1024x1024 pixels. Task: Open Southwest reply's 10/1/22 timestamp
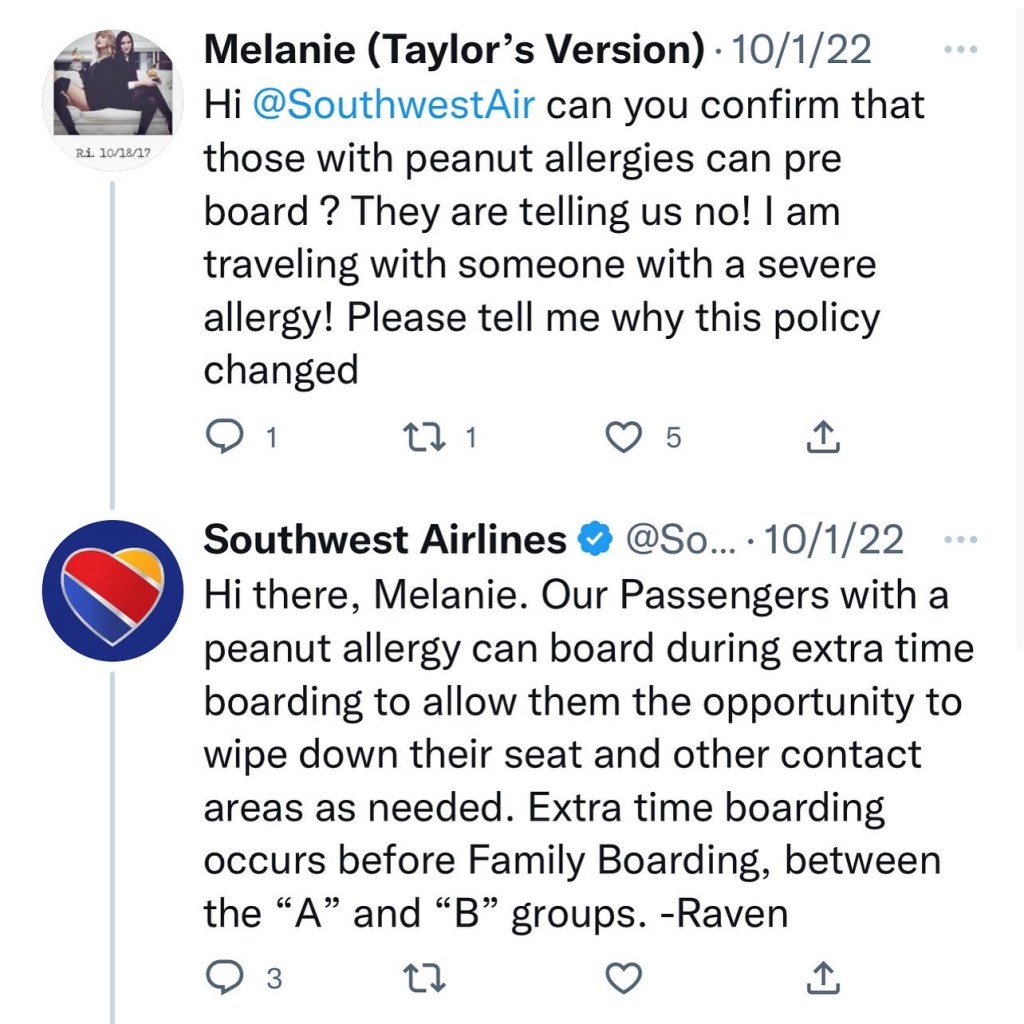coord(833,540)
